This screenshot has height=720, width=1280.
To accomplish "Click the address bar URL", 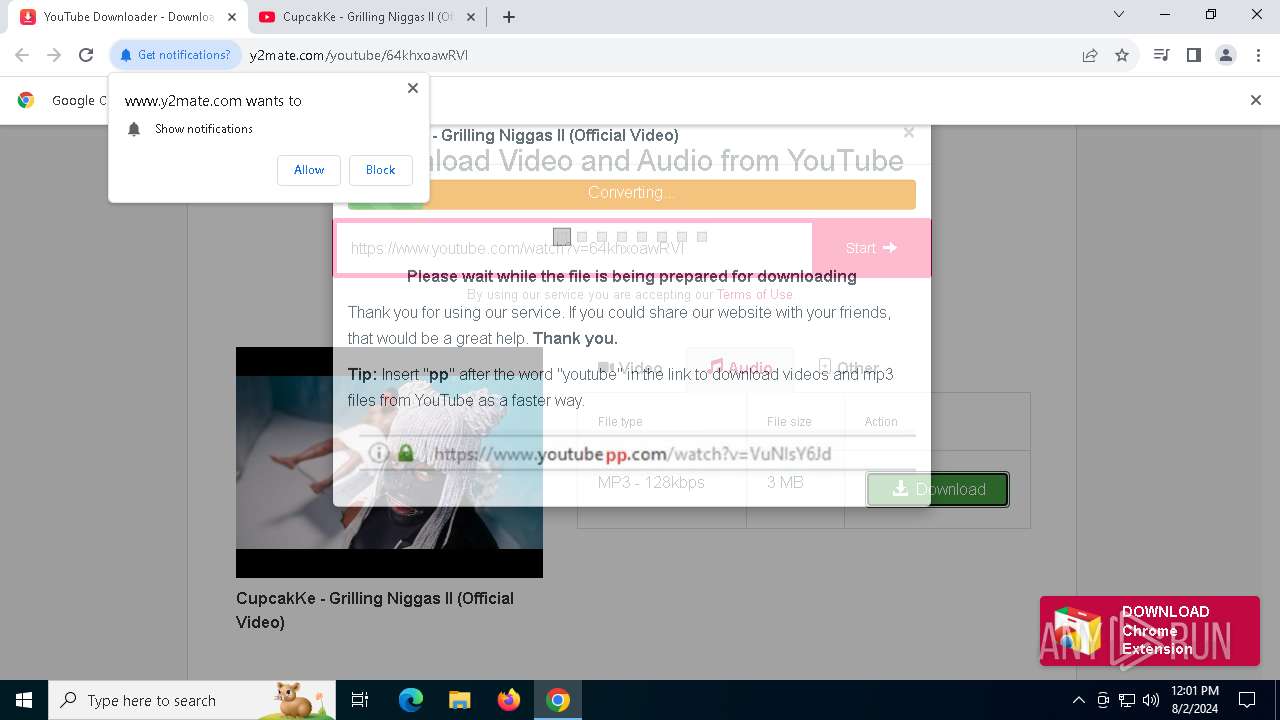I will click(x=359, y=55).
